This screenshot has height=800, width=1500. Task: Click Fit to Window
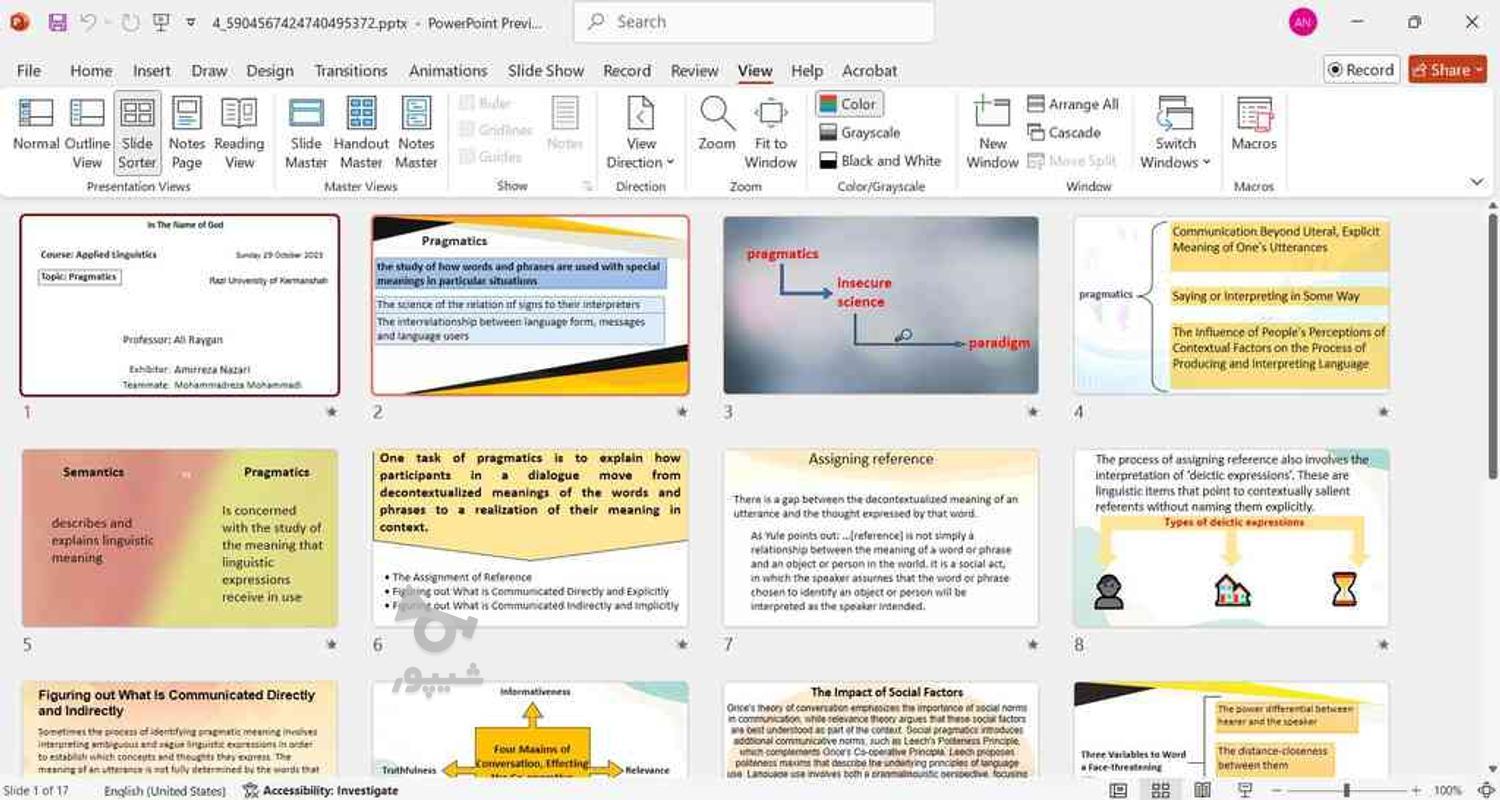[x=771, y=133]
